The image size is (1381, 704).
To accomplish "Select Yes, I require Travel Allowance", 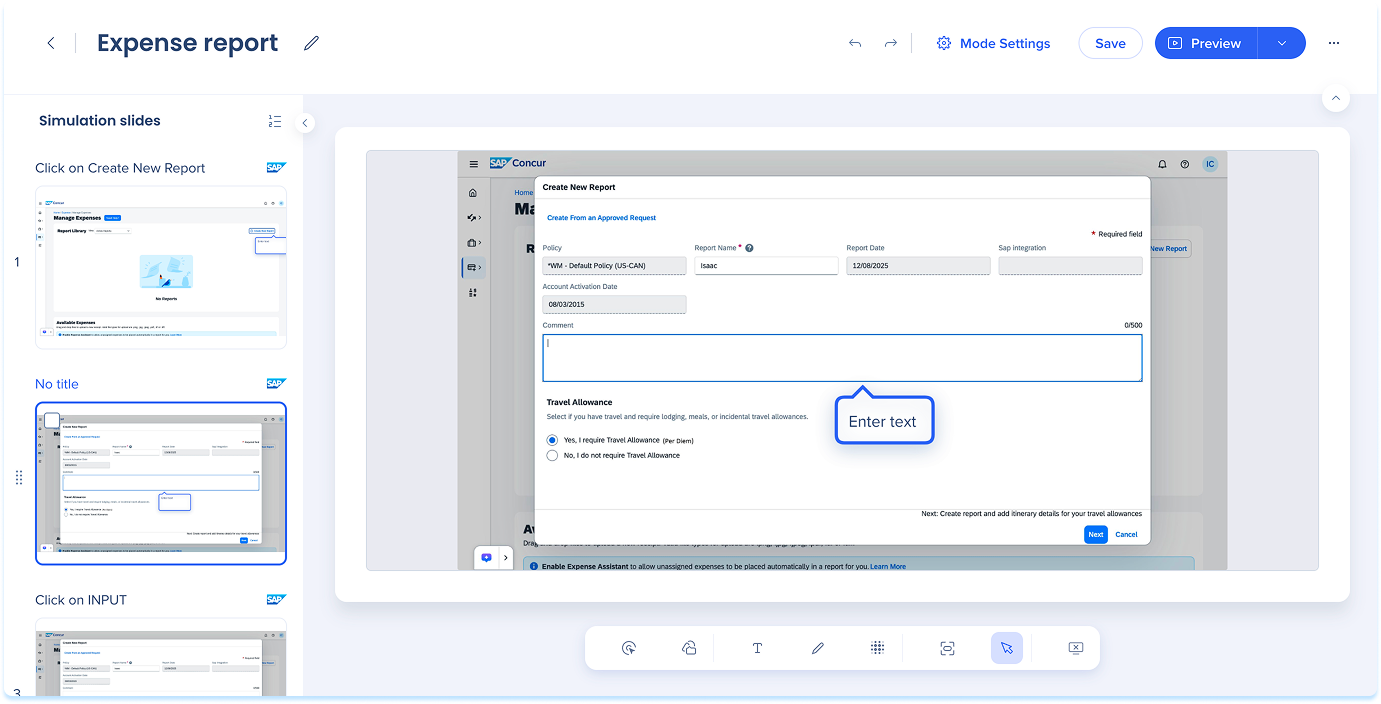I will [552, 440].
